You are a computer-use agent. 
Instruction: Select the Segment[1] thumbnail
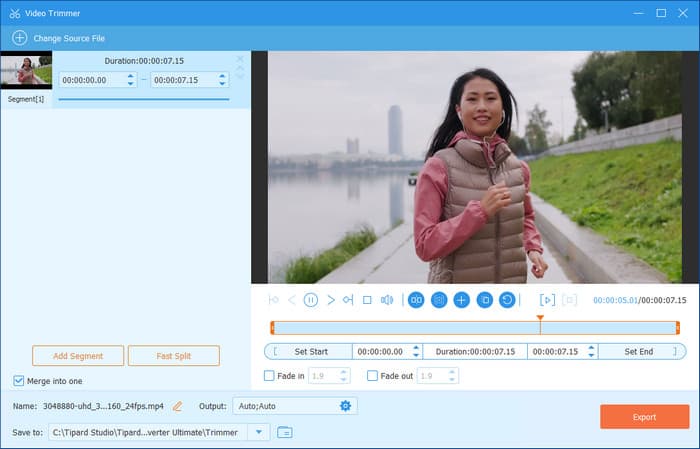[26, 70]
